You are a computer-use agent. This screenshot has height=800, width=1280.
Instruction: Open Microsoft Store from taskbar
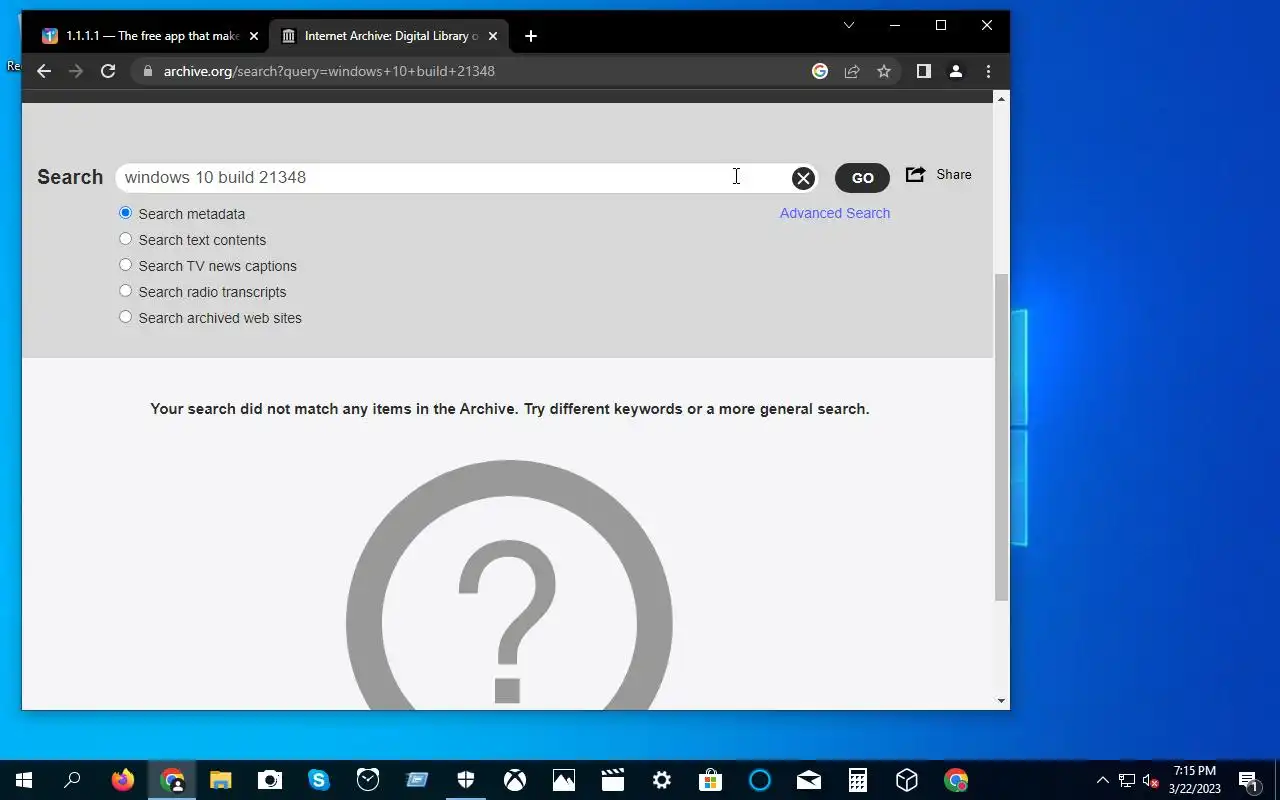pos(711,780)
